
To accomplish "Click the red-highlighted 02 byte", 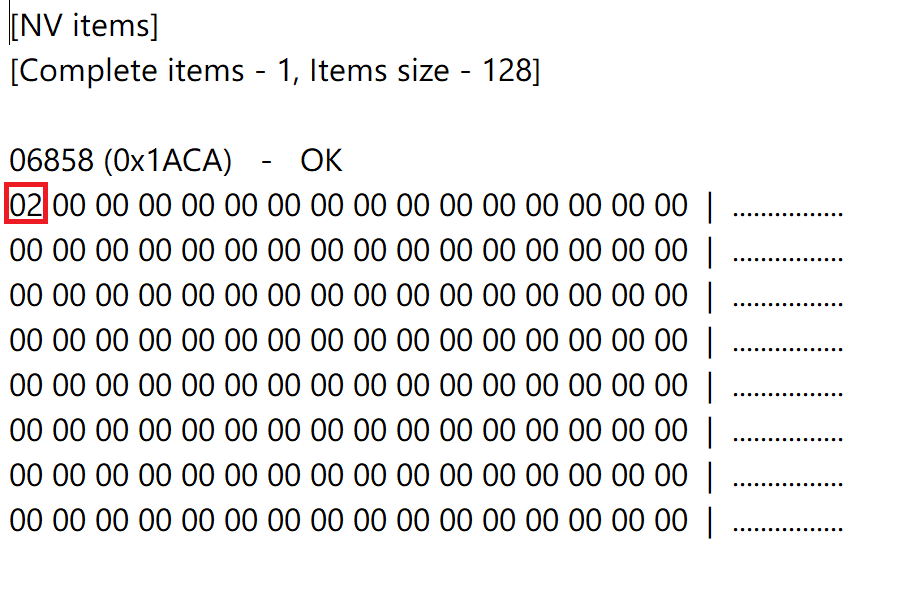I will (26, 206).
